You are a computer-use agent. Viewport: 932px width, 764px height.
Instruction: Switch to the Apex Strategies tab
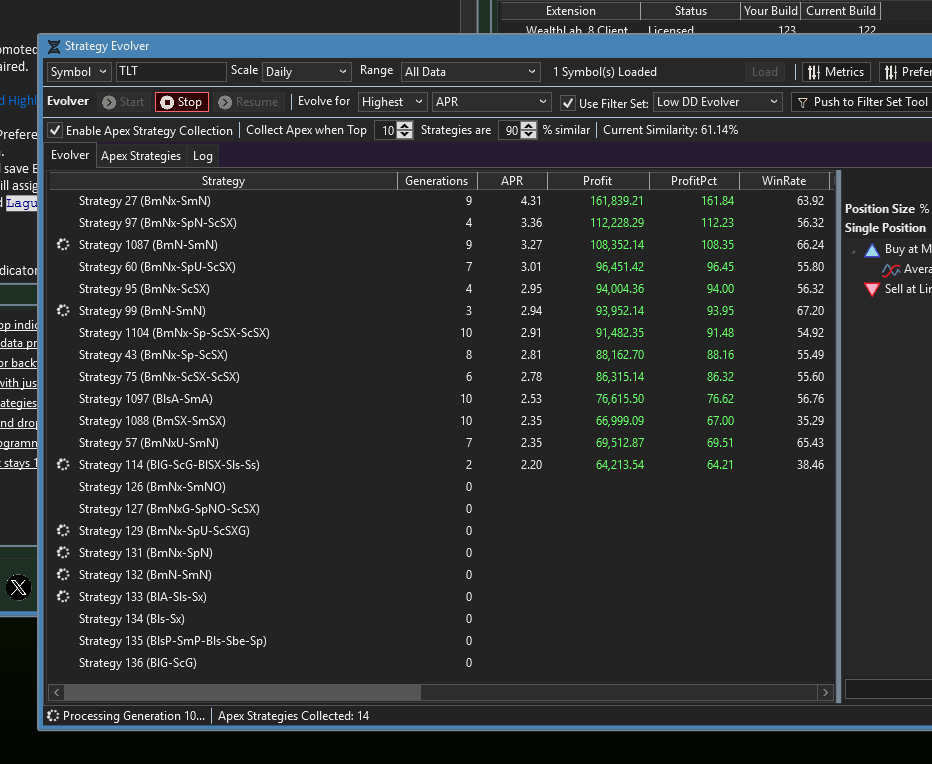(x=141, y=156)
